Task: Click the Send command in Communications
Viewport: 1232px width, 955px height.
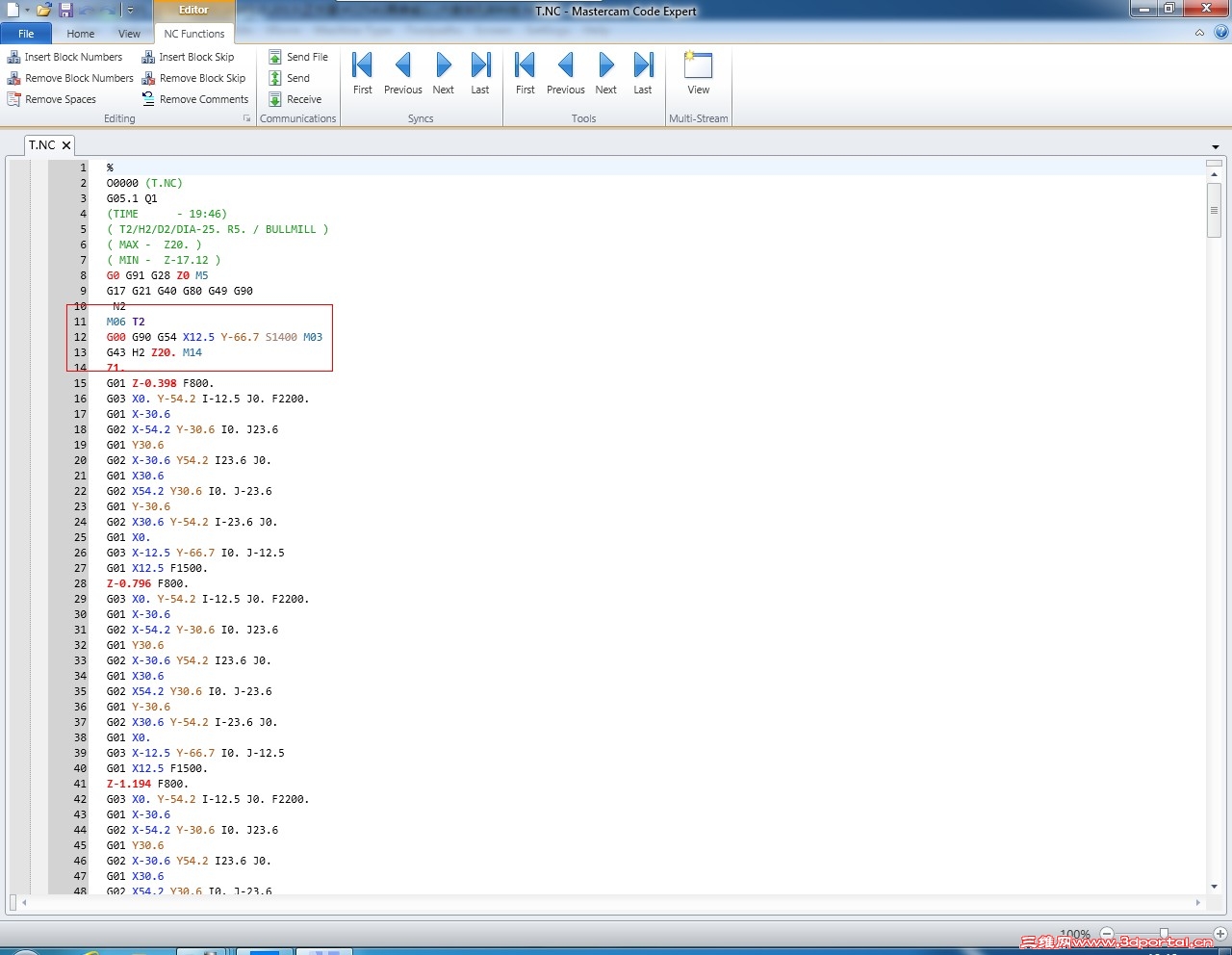Action: 289,78
